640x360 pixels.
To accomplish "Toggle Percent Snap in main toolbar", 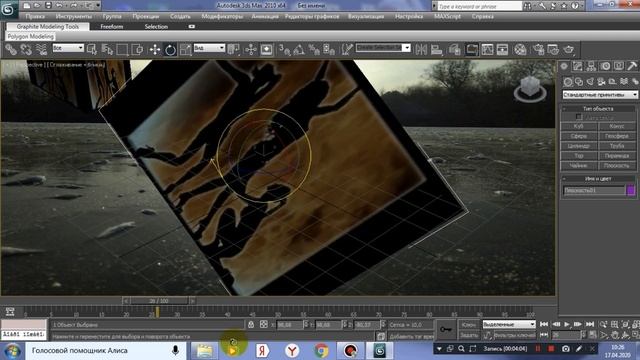I will click(314, 50).
